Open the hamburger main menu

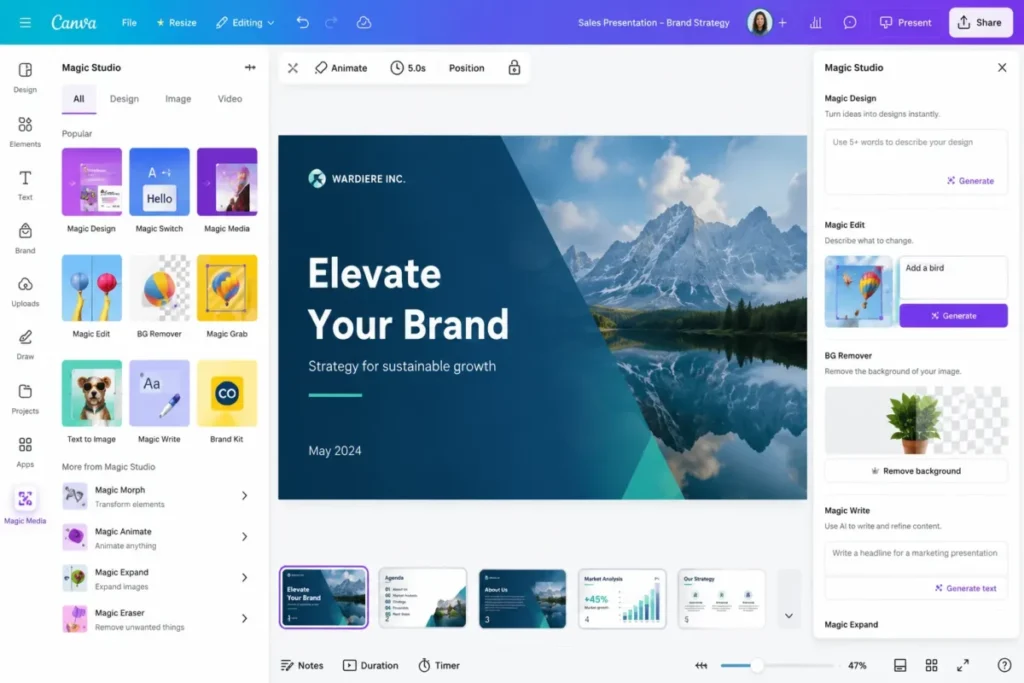pyautogui.click(x=25, y=23)
